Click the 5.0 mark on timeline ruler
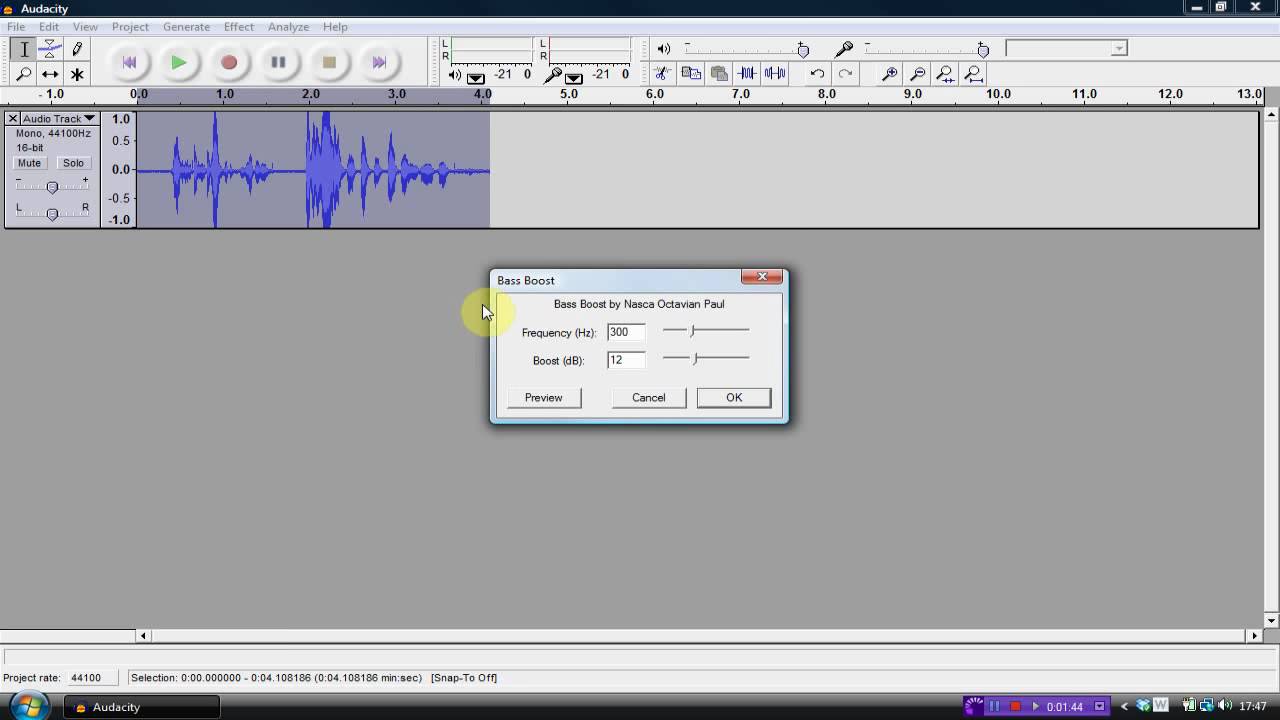The height and width of the screenshot is (720, 1280). pos(568,94)
